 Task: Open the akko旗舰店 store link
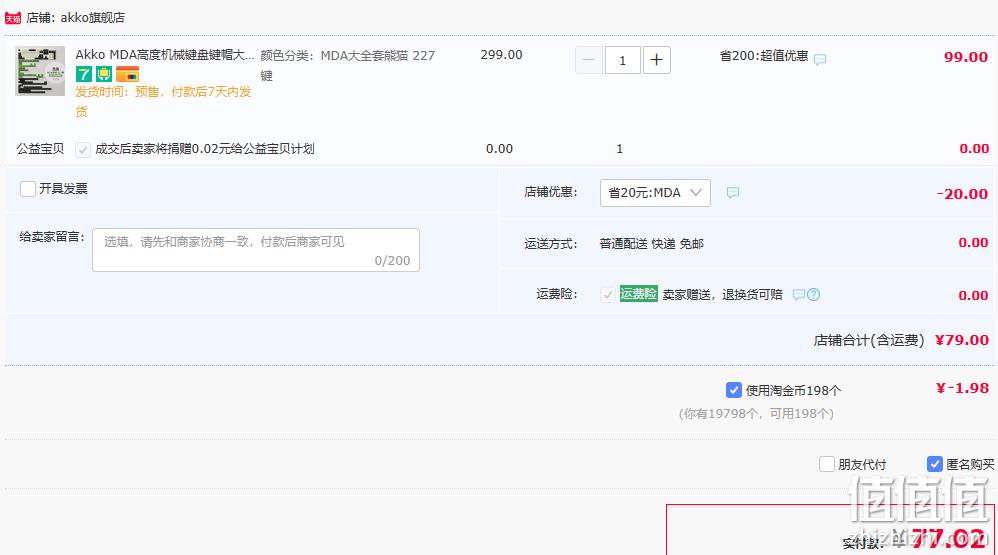pos(92,18)
